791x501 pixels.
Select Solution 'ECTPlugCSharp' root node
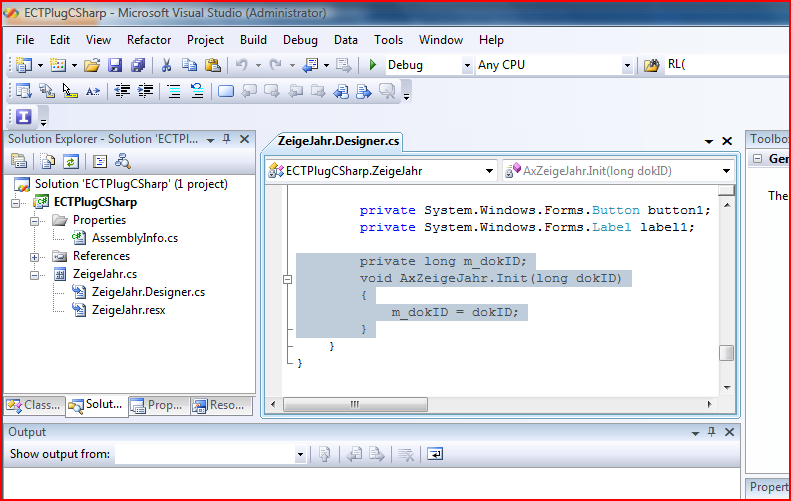pos(131,184)
